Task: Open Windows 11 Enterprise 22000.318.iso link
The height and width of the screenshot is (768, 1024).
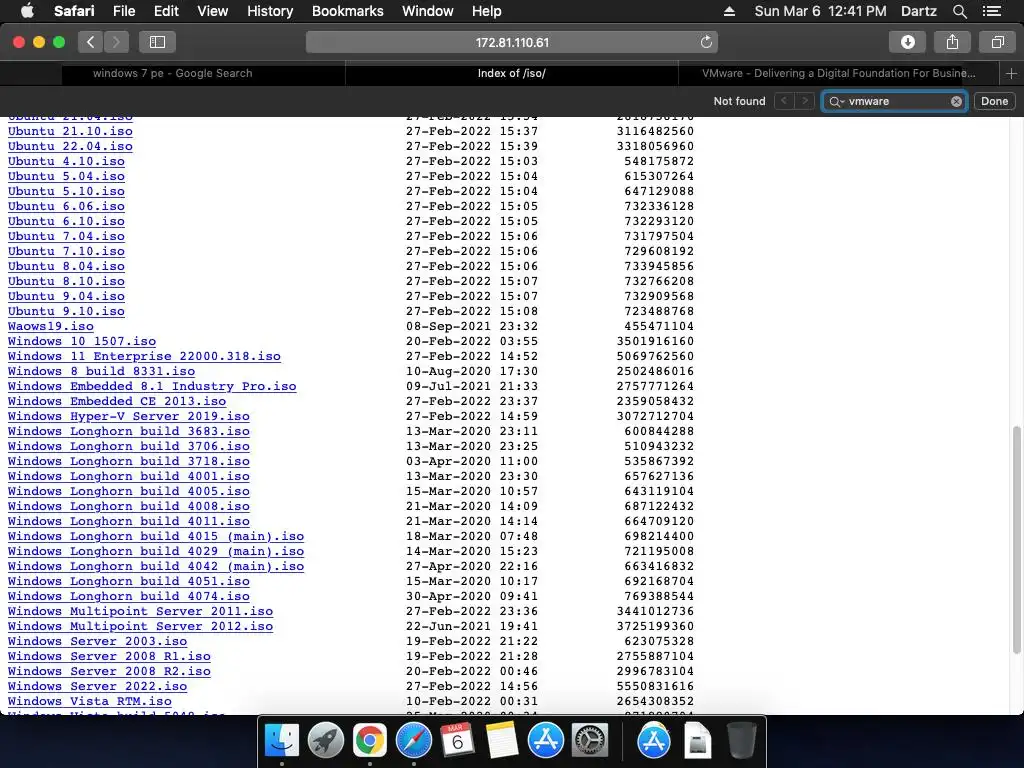Action: tap(144, 356)
